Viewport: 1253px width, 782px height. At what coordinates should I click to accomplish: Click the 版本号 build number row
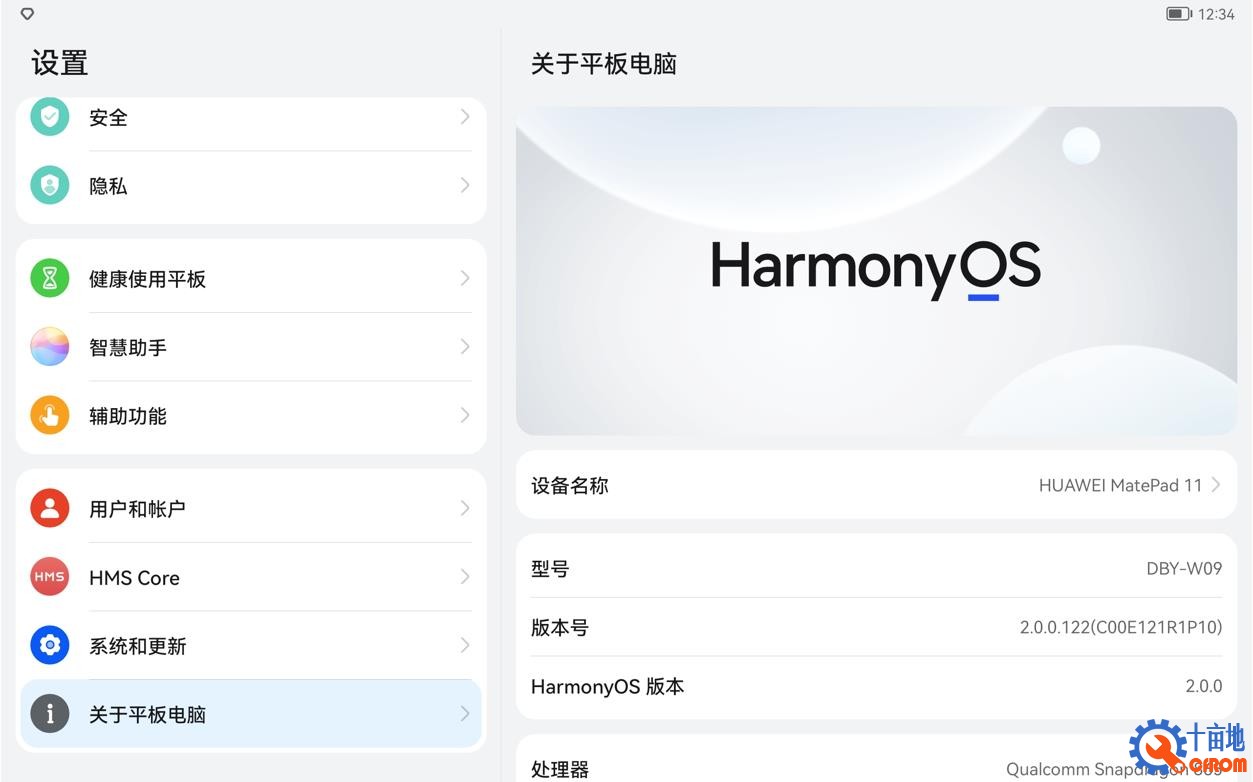(875, 627)
